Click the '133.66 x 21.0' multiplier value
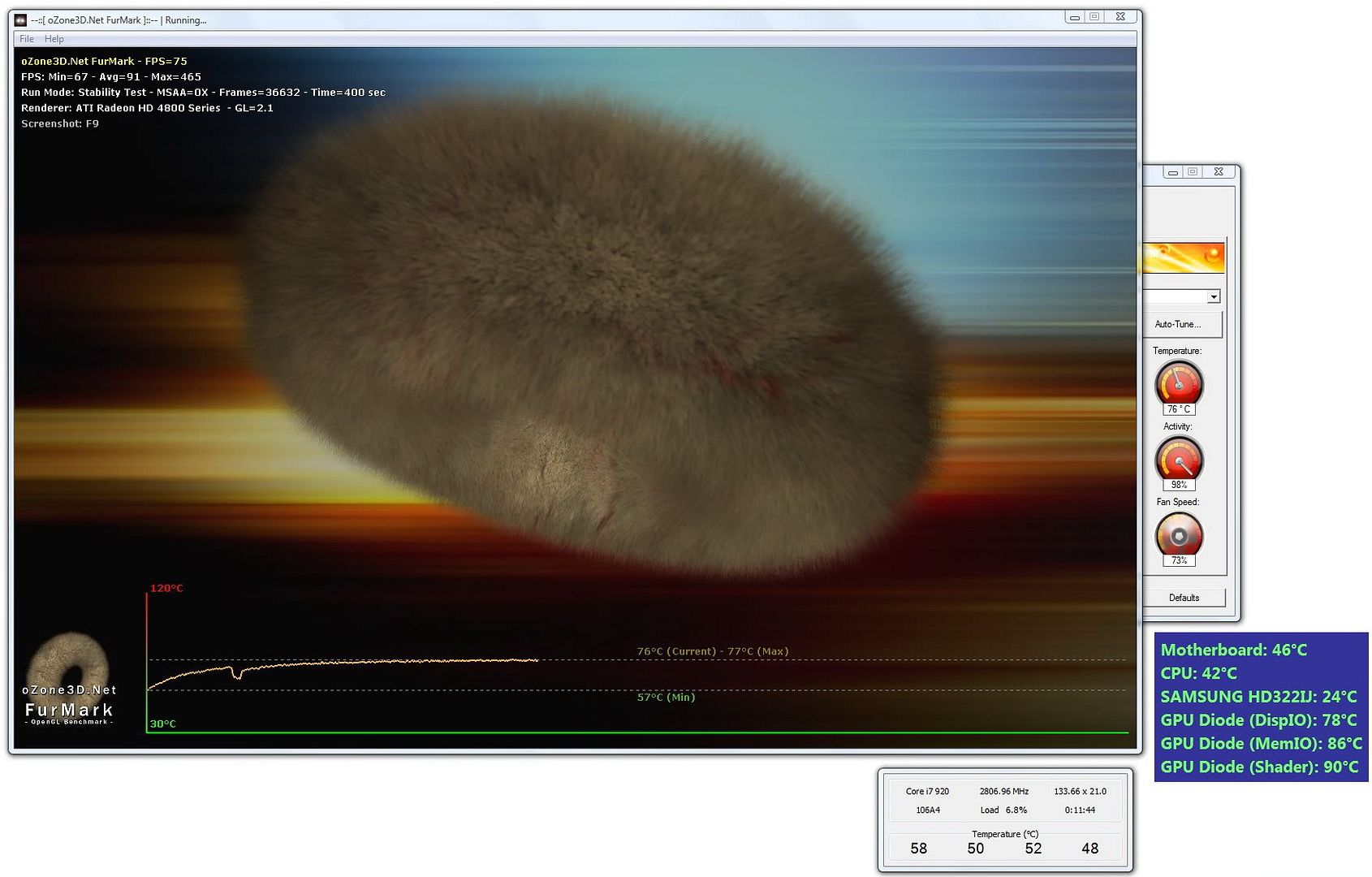The height and width of the screenshot is (877, 1372). [x=1080, y=791]
